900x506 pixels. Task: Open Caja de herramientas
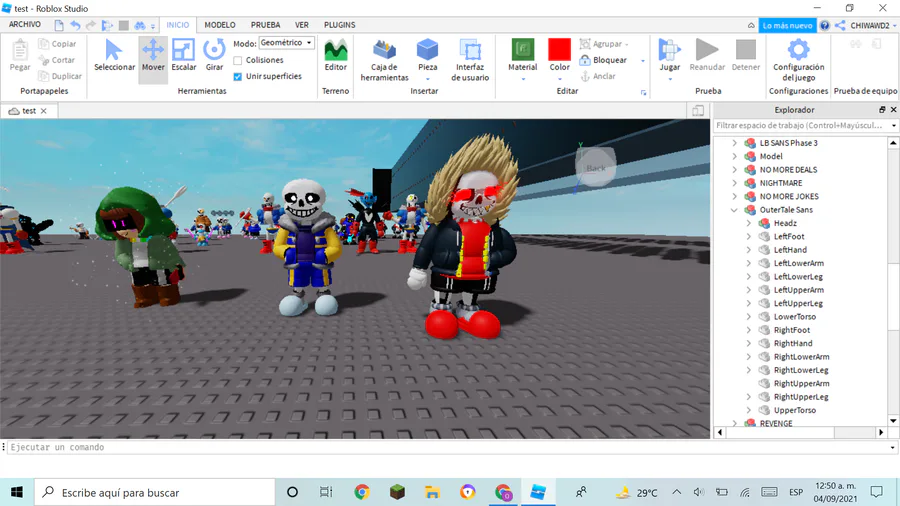coord(385,60)
